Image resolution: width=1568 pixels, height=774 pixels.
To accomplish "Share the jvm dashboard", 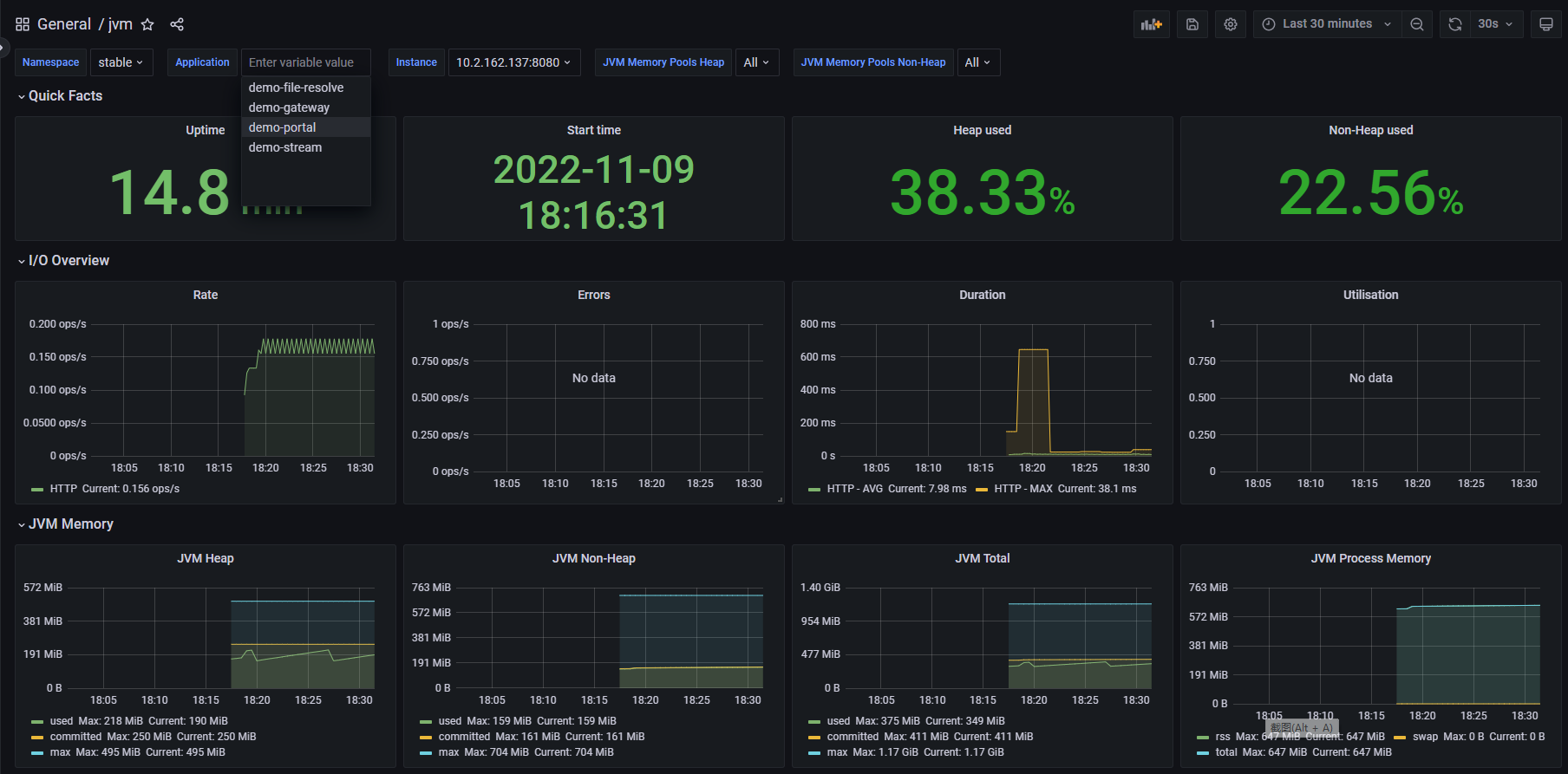I will [x=177, y=24].
